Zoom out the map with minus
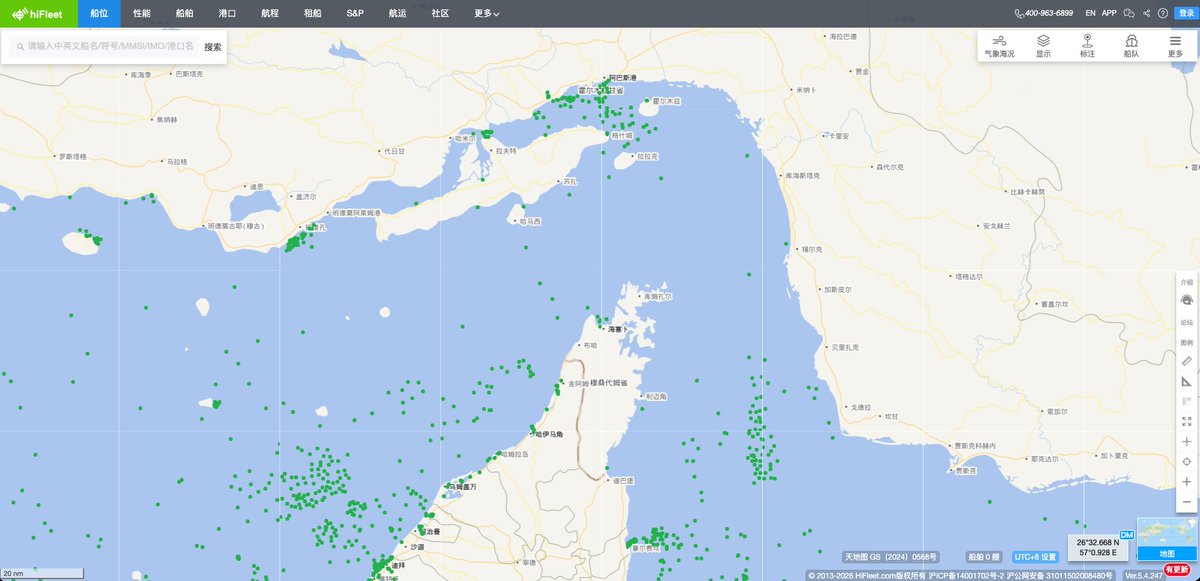Image resolution: width=1200 pixels, height=581 pixels. click(1187, 501)
